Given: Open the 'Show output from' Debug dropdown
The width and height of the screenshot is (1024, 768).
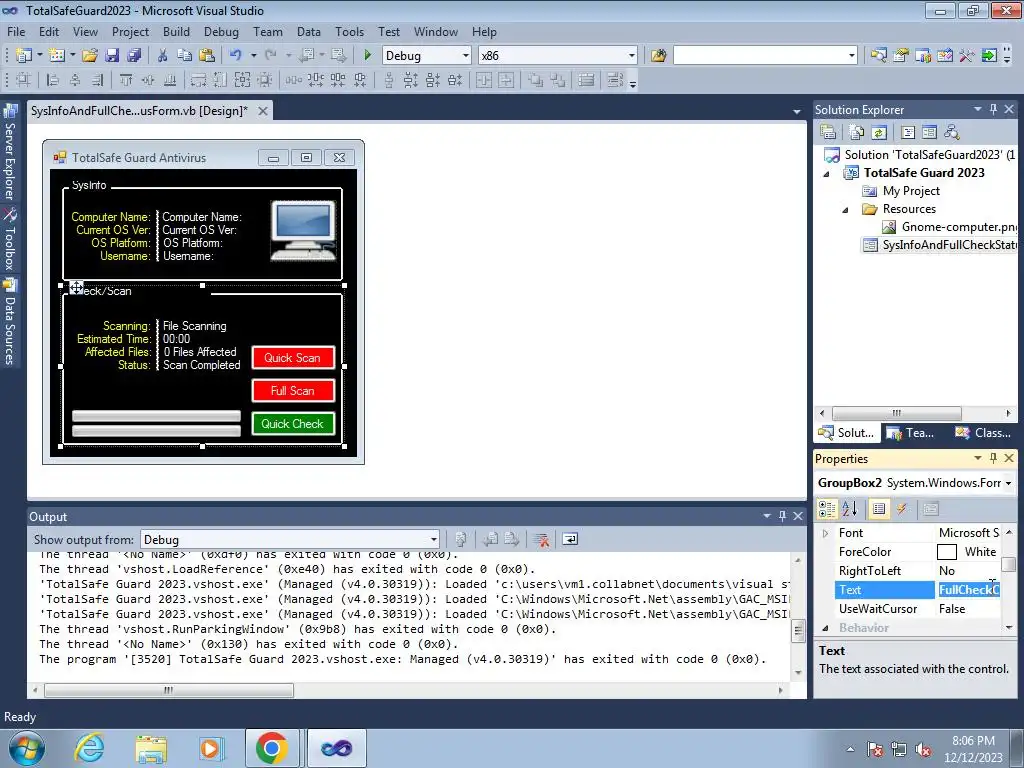Looking at the screenshot, I should point(433,539).
